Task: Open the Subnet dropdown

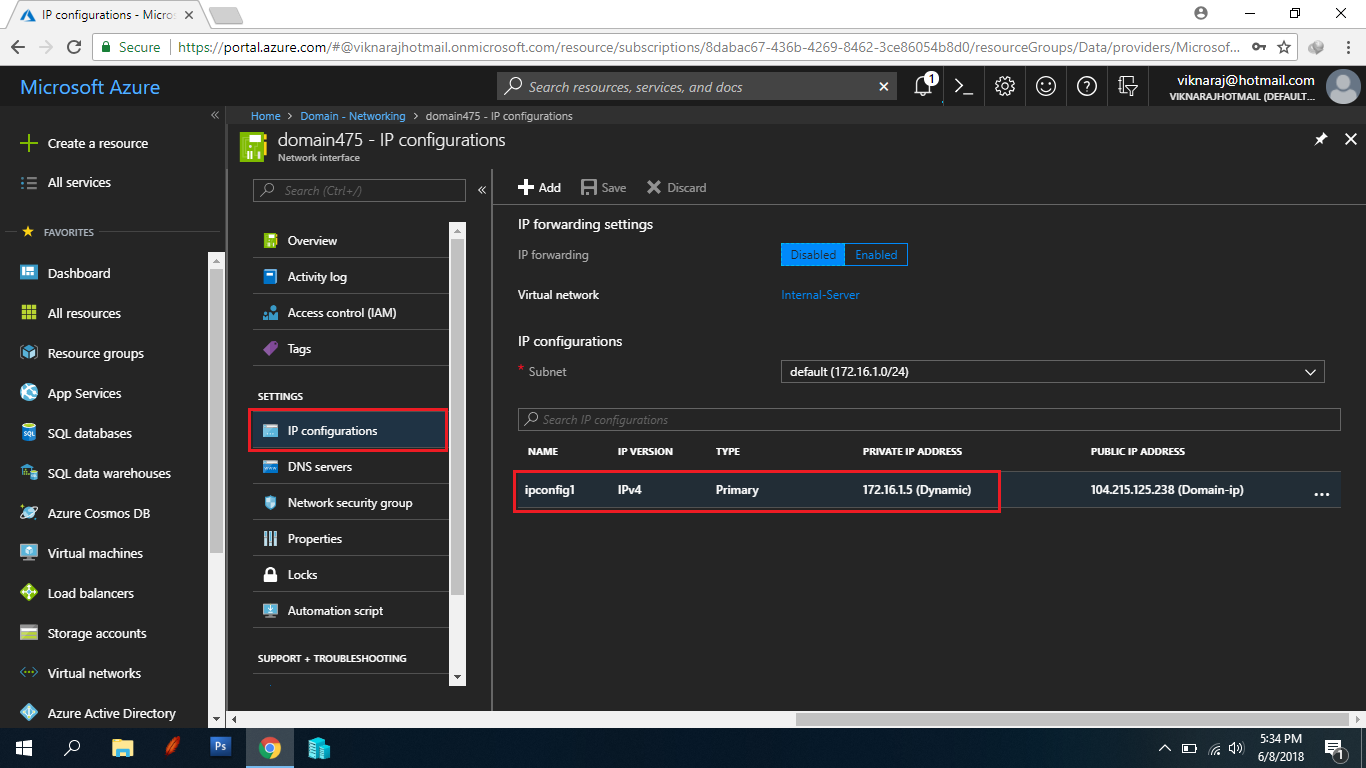Action: 1052,371
